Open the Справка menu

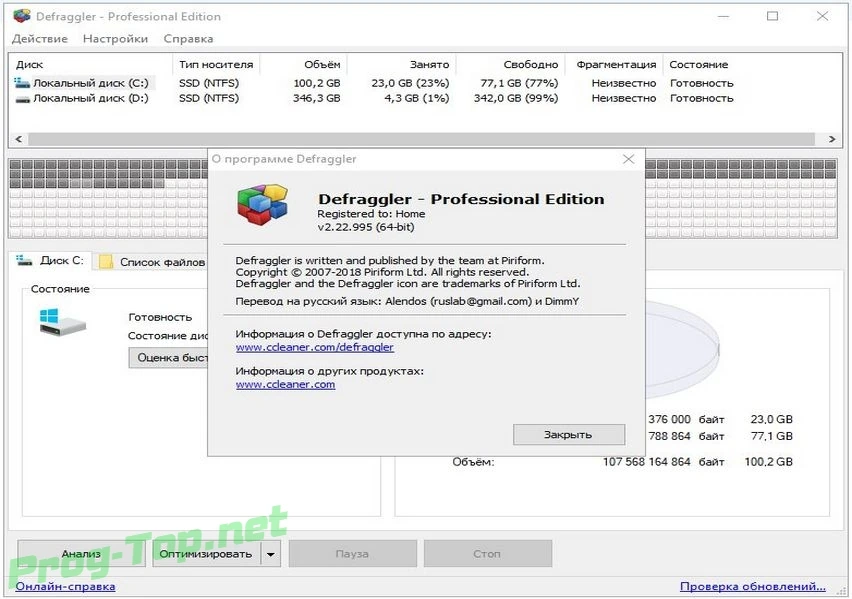click(x=188, y=39)
